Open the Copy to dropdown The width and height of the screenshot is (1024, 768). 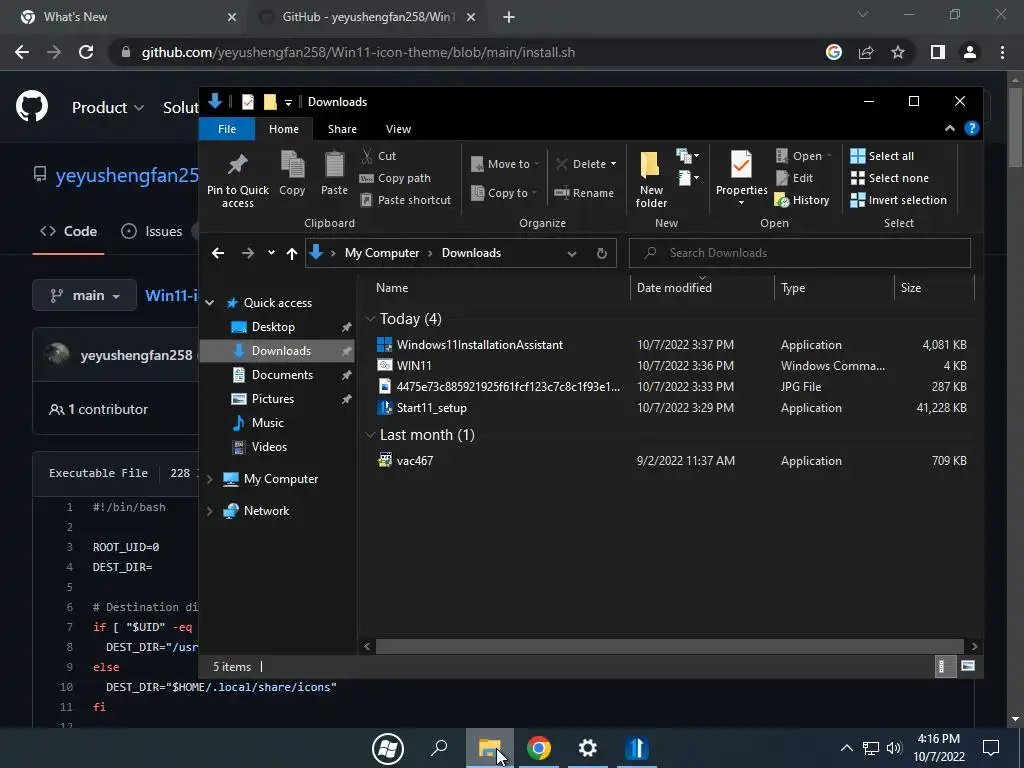coord(504,193)
